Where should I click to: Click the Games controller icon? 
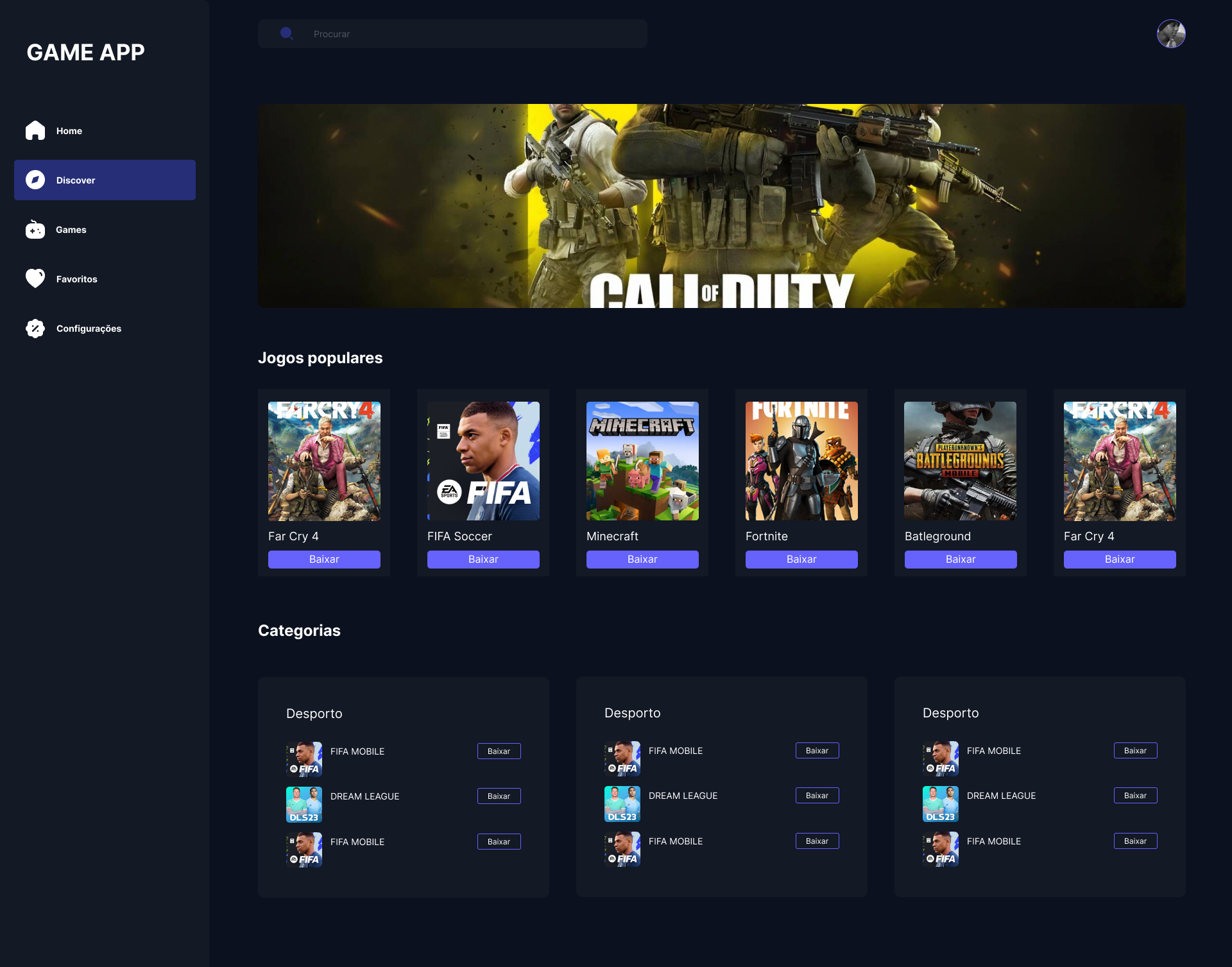35,229
